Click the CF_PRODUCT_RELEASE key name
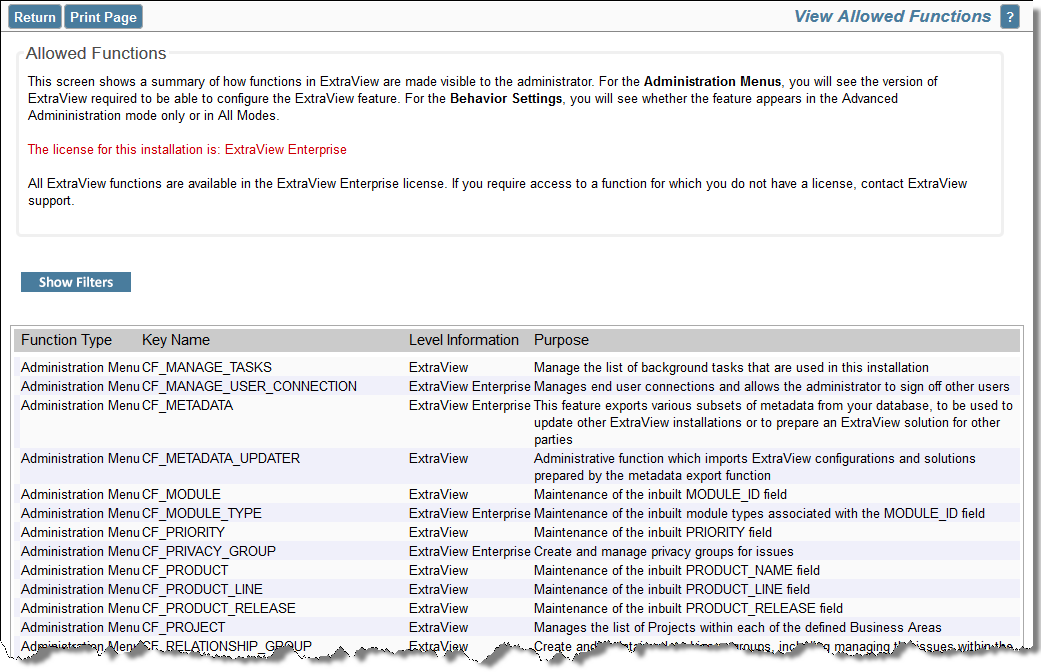This screenshot has width=1041, height=672. pos(218,608)
